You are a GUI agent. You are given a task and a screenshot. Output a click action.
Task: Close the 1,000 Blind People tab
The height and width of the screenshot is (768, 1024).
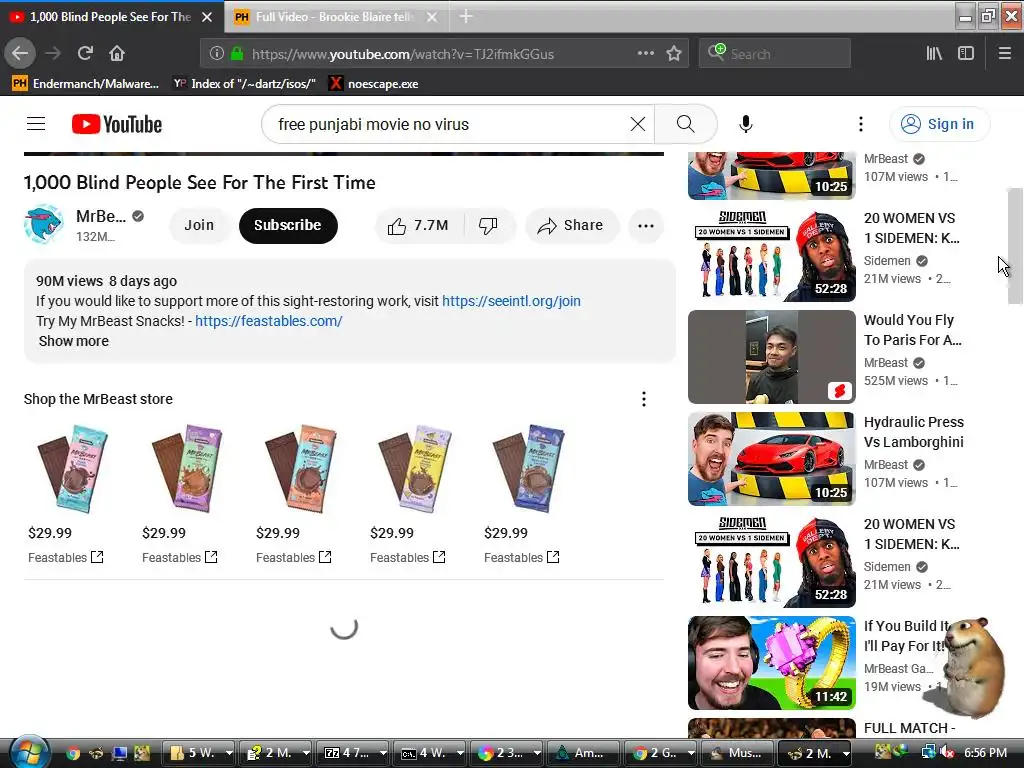pyautogui.click(x=207, y=17)
